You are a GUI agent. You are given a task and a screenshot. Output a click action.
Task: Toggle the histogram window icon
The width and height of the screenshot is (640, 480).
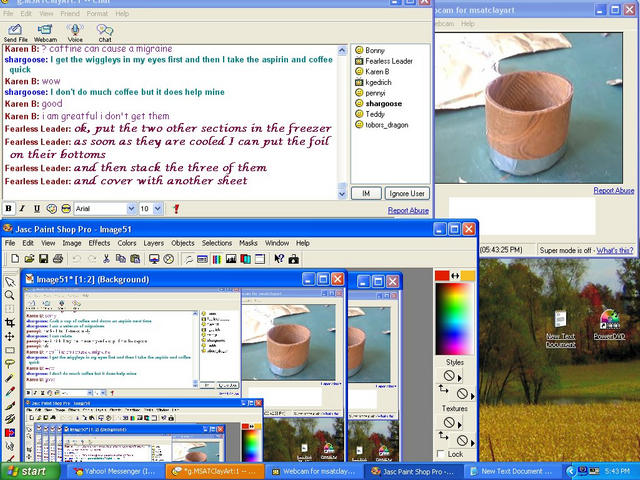click(231, 259)
